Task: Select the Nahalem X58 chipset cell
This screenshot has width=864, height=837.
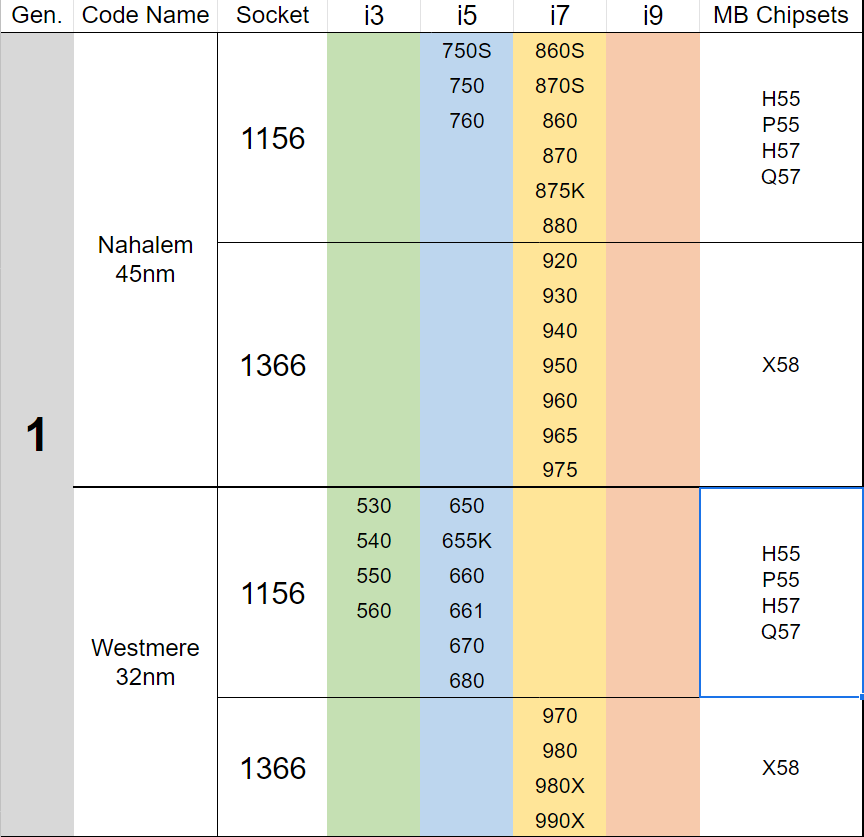Action: [x=781, y=365]
